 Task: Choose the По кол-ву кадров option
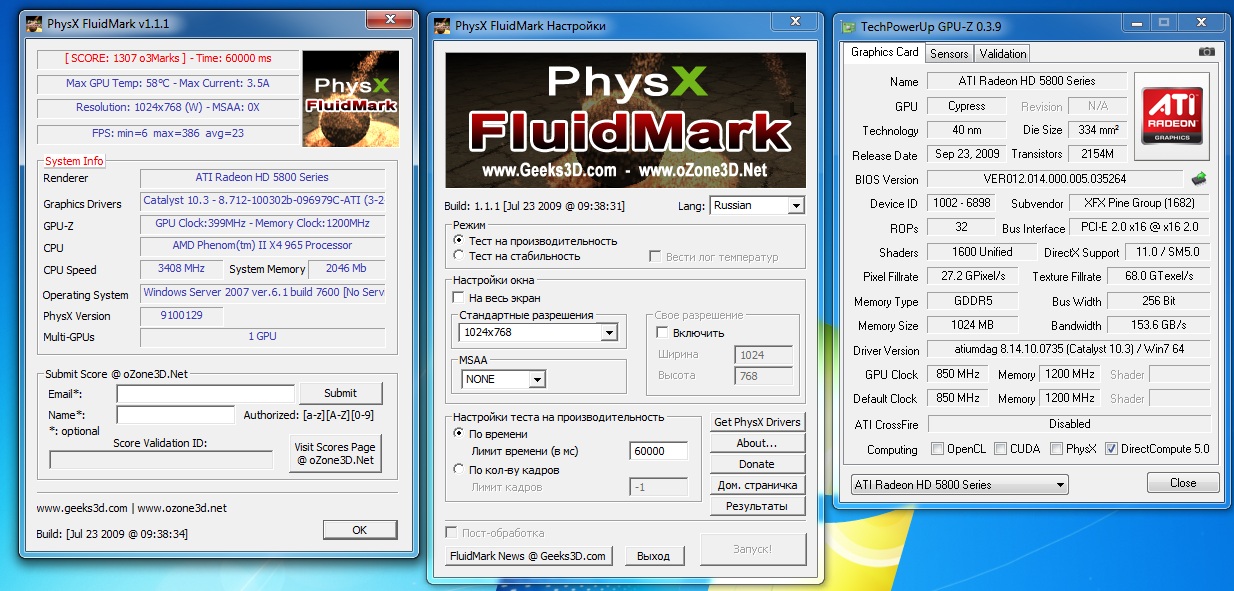click(x=459, y=469)
